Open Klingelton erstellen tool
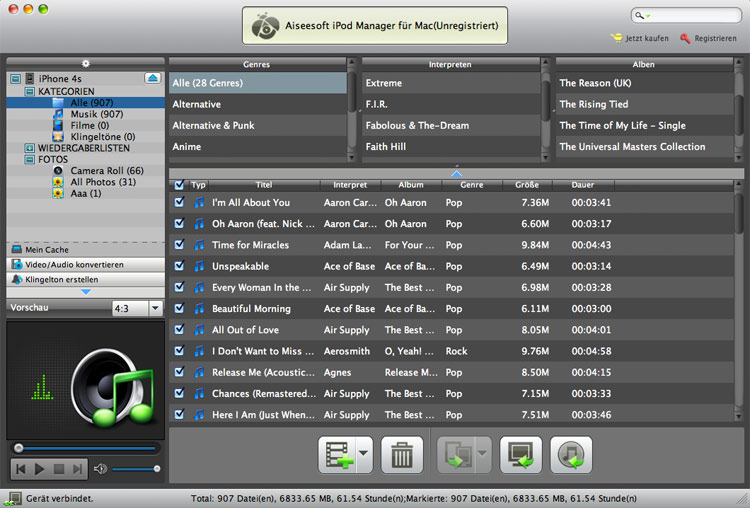This screenshot has width=750, height=508. (x=86, y=279)
